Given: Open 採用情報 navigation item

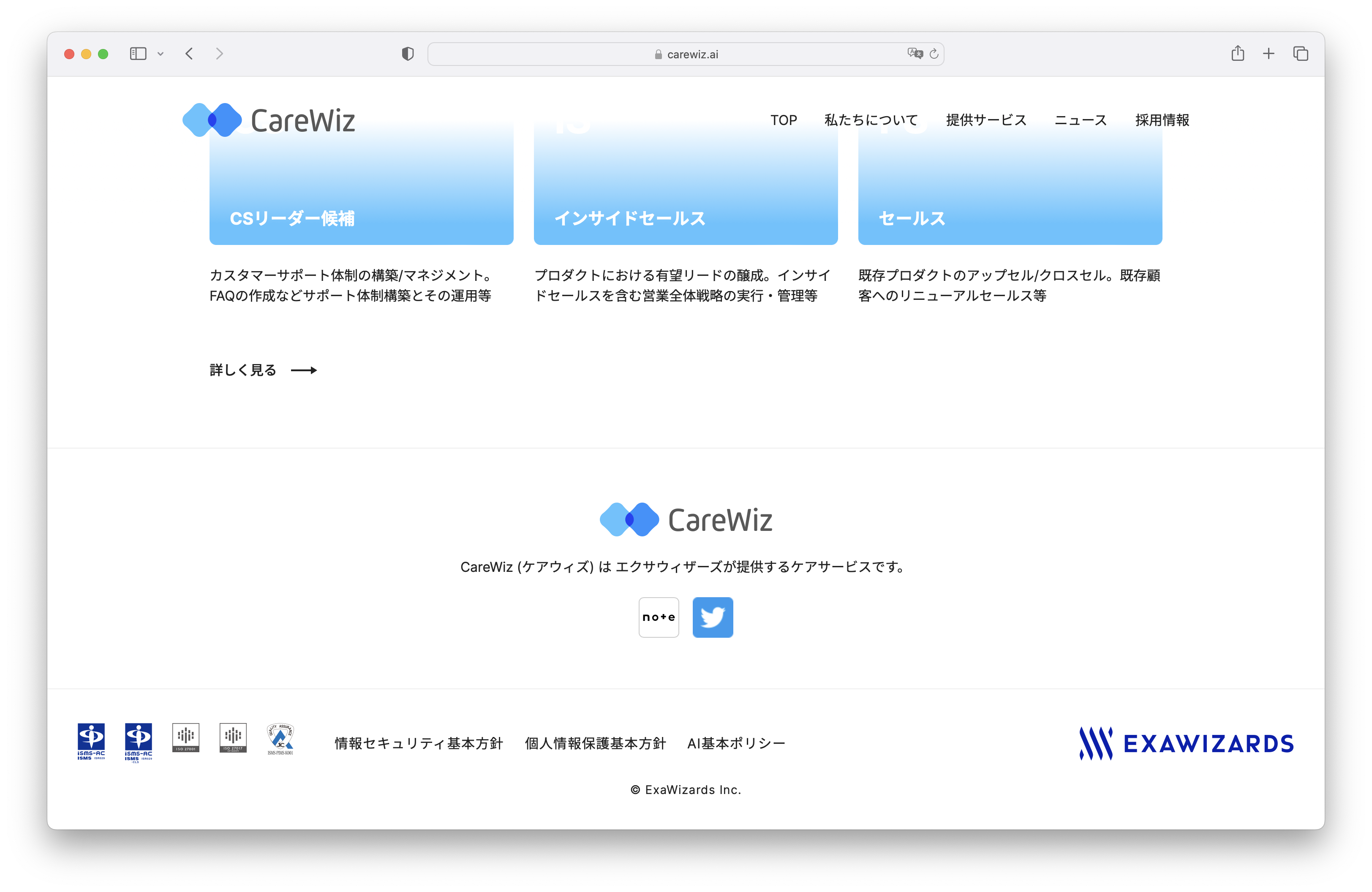Looking at the screenshot, I should coord(1162,120).
